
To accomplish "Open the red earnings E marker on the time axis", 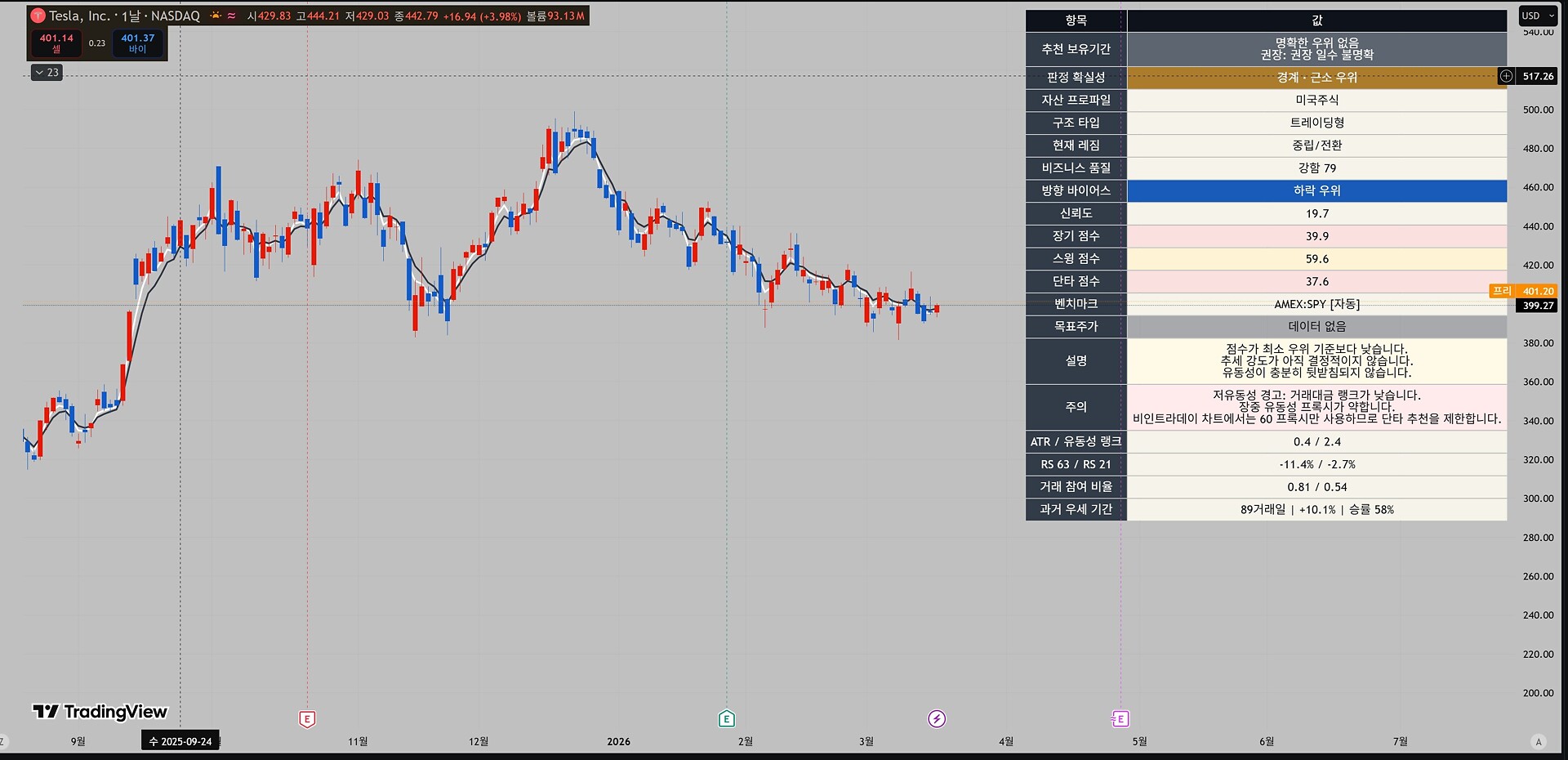I will [307, 719].
